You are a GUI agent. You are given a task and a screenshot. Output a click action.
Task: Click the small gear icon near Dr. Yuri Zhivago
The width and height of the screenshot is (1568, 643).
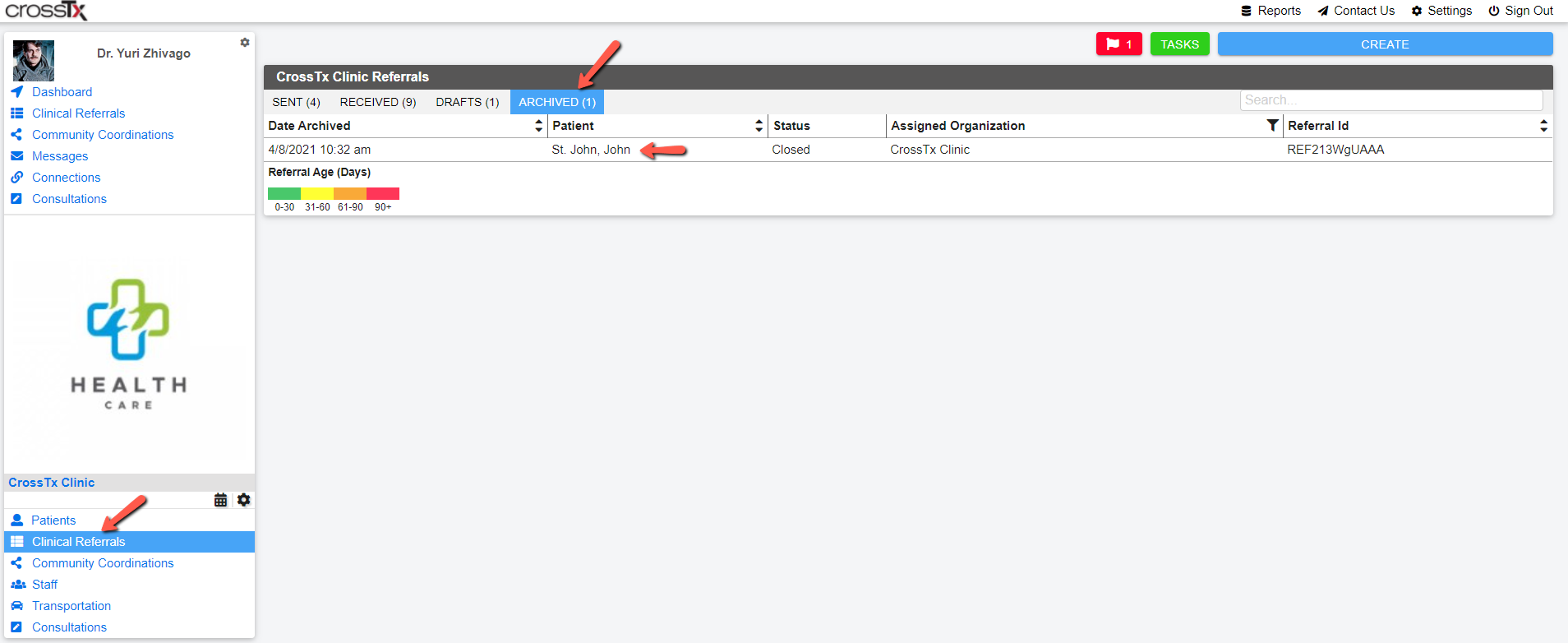(x=245, y=42)
